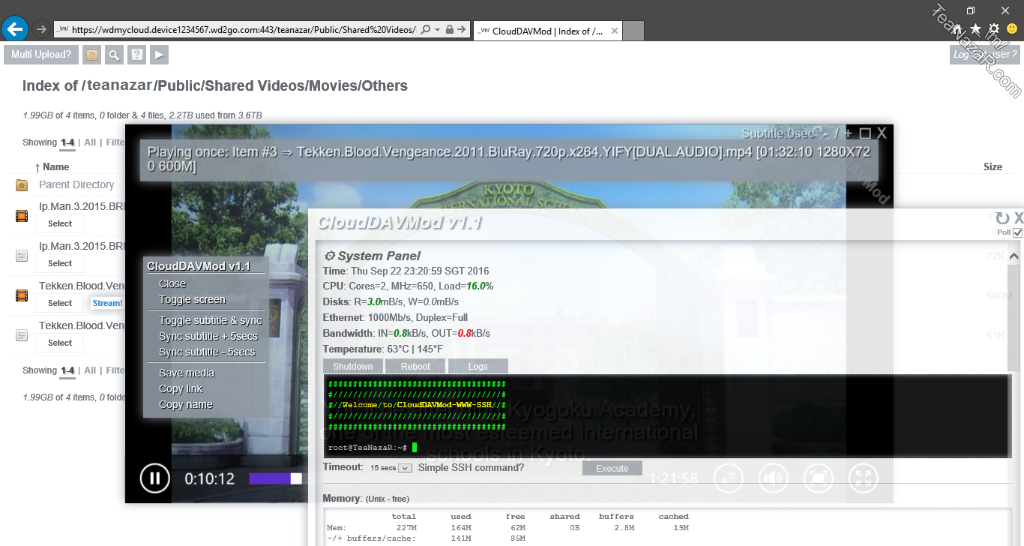Choose Sync subtitle +5secs menu entry

(x=208, y=336)
